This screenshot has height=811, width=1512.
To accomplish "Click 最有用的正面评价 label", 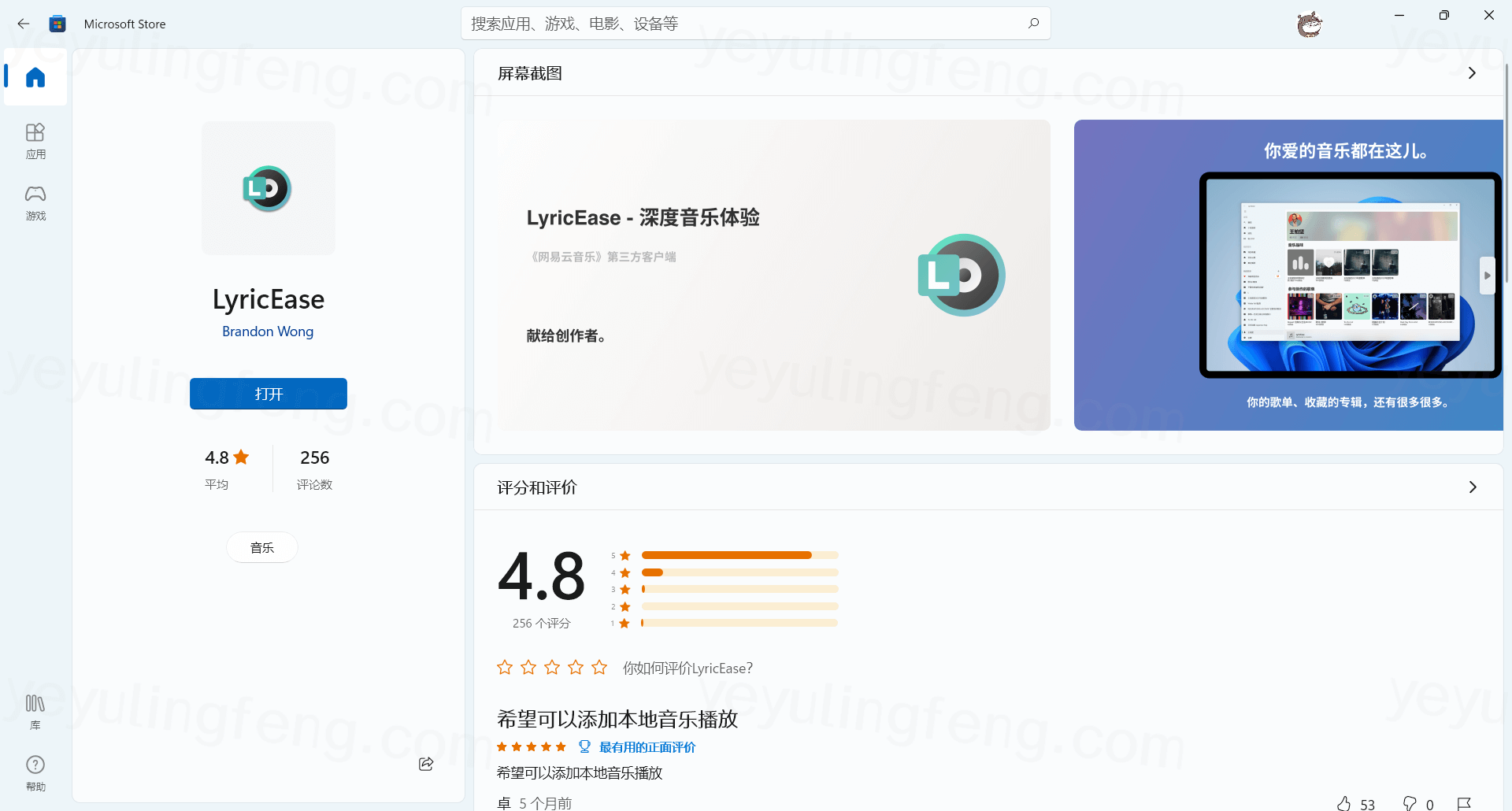I will (647, 747).
